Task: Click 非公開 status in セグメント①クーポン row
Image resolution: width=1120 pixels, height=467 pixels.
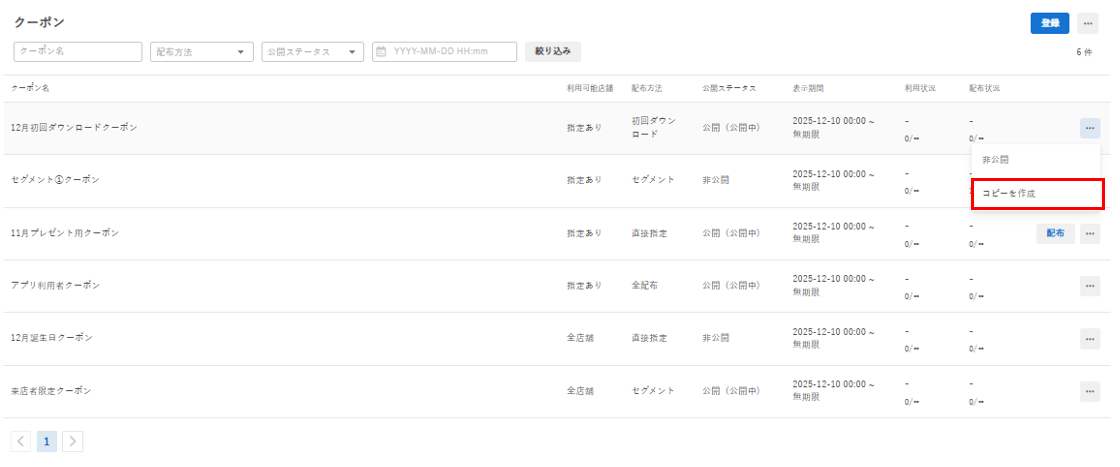Action: 716,180
